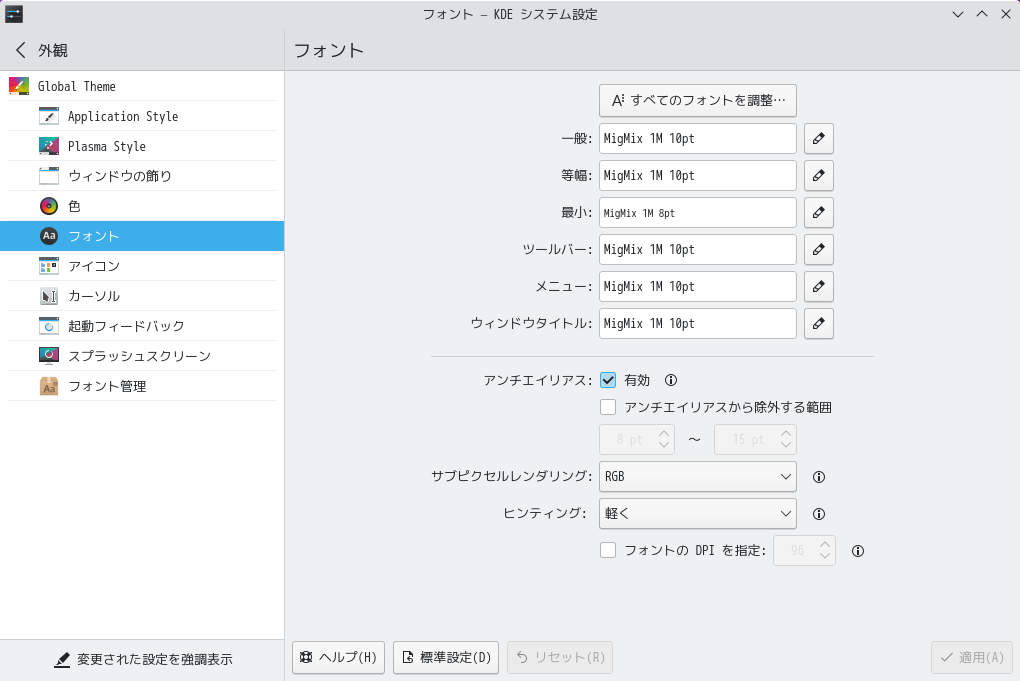This screenshot has width=1020, height=681.
Task: Open the サブピクセルレンダリング RGB dropdown
Action: click(x=697, y=477)
